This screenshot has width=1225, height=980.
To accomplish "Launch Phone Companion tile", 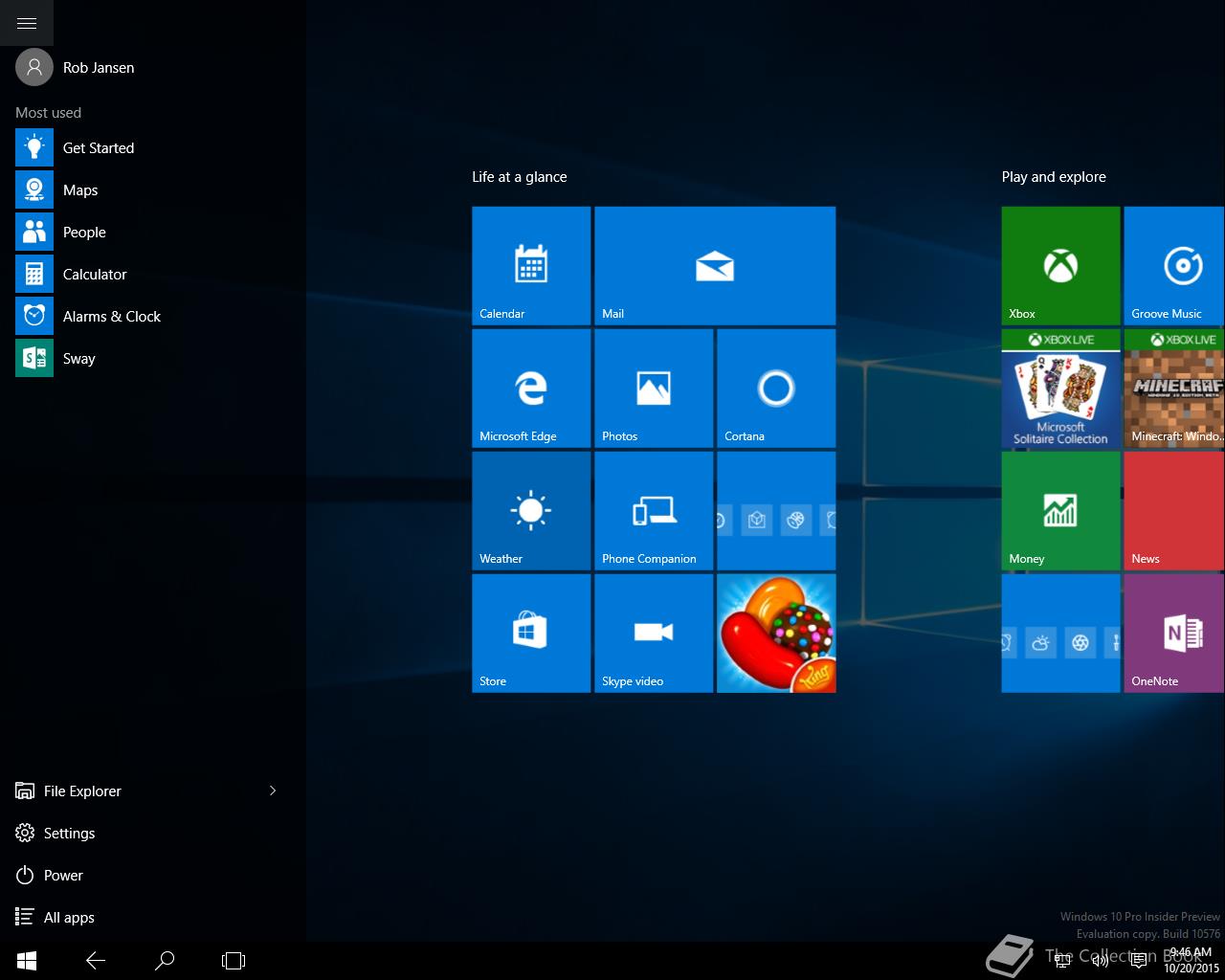I will pyautogui.click(x=654, y=511).
